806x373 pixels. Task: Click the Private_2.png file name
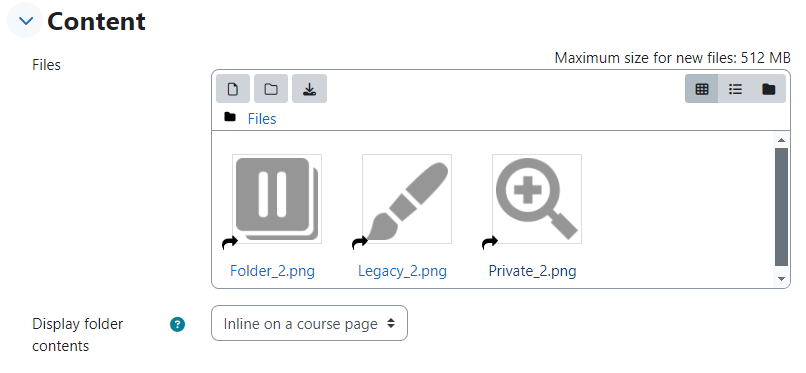(x=532, y=271)
